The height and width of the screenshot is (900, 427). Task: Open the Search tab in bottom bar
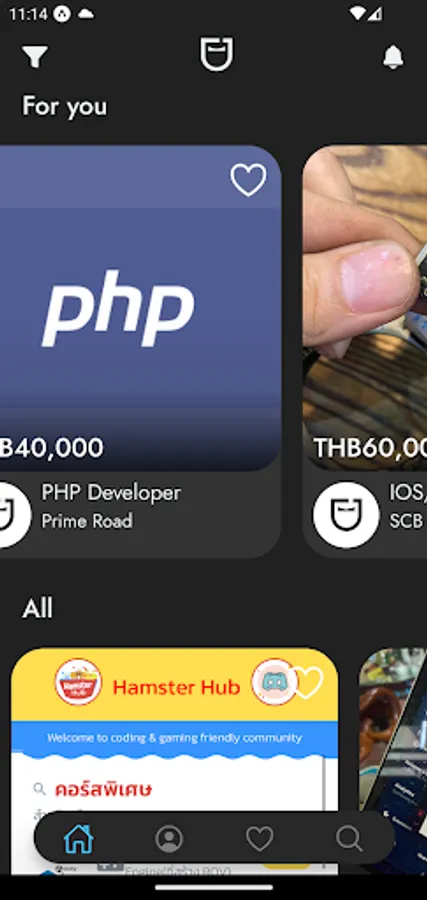349,839
